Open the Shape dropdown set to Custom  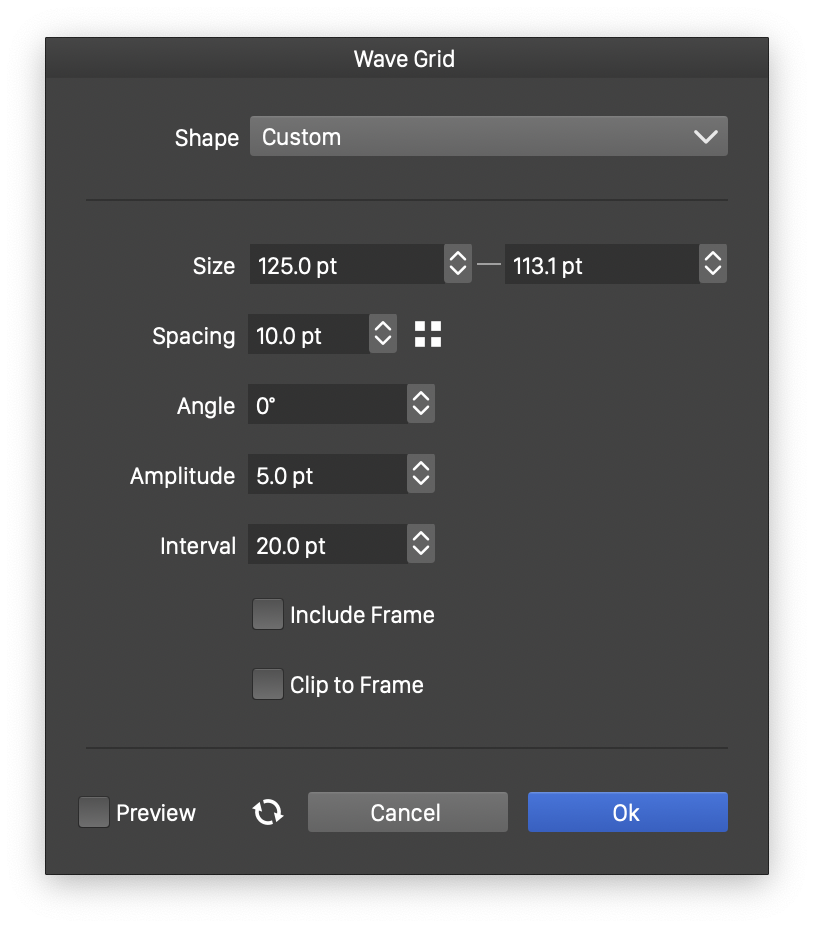[488, 137]
